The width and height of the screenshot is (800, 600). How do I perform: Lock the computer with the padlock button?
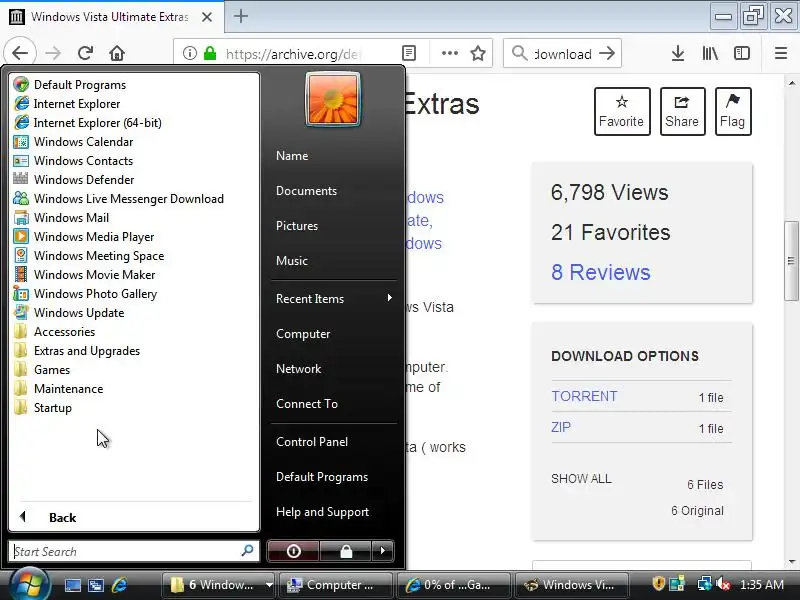pos(346,551)
